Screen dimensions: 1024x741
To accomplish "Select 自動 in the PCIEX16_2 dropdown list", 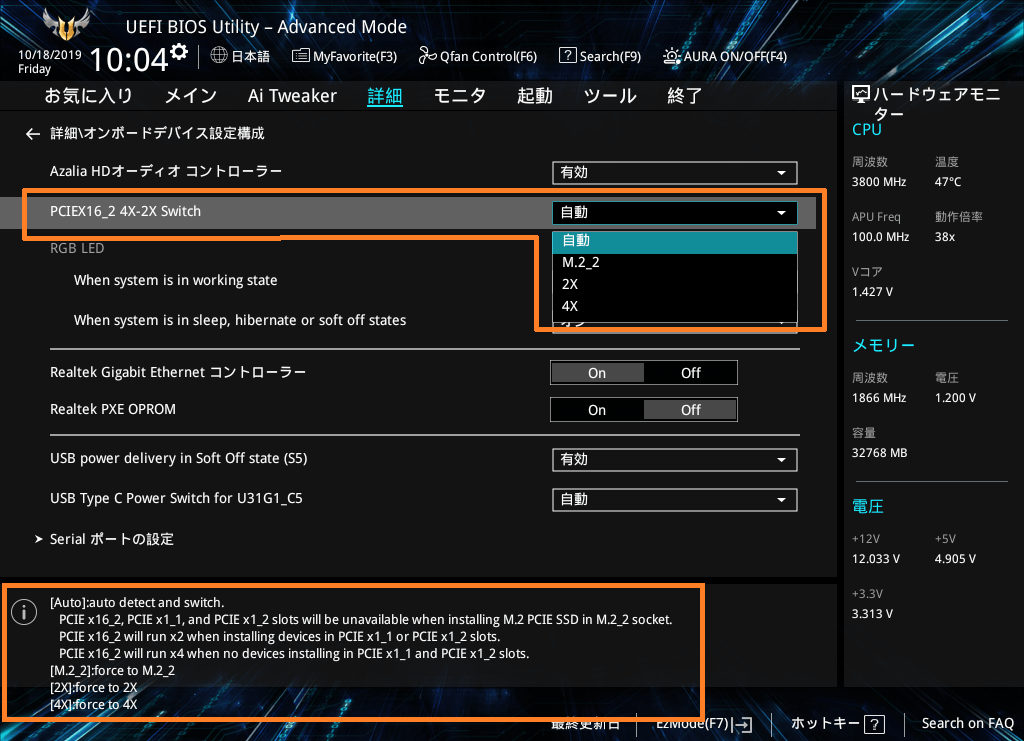I will pos(675,241).
